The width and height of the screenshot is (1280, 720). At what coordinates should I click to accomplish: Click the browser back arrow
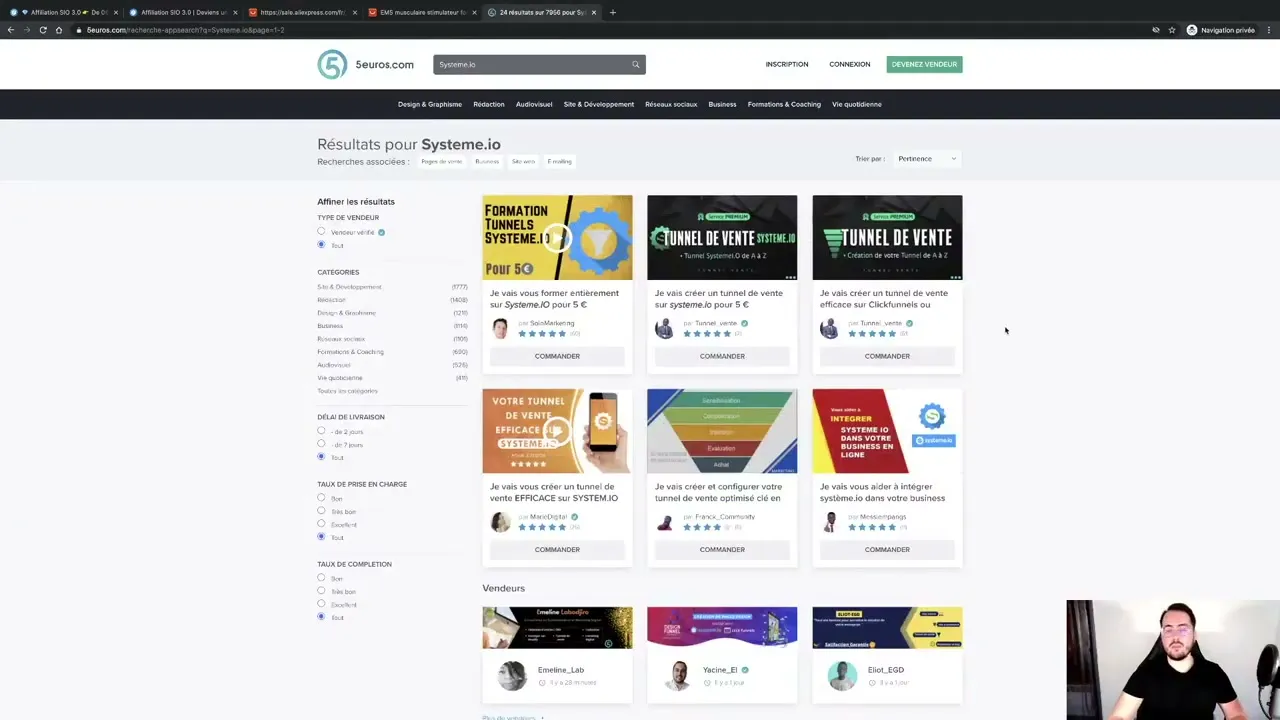click(x=10, y=30)
